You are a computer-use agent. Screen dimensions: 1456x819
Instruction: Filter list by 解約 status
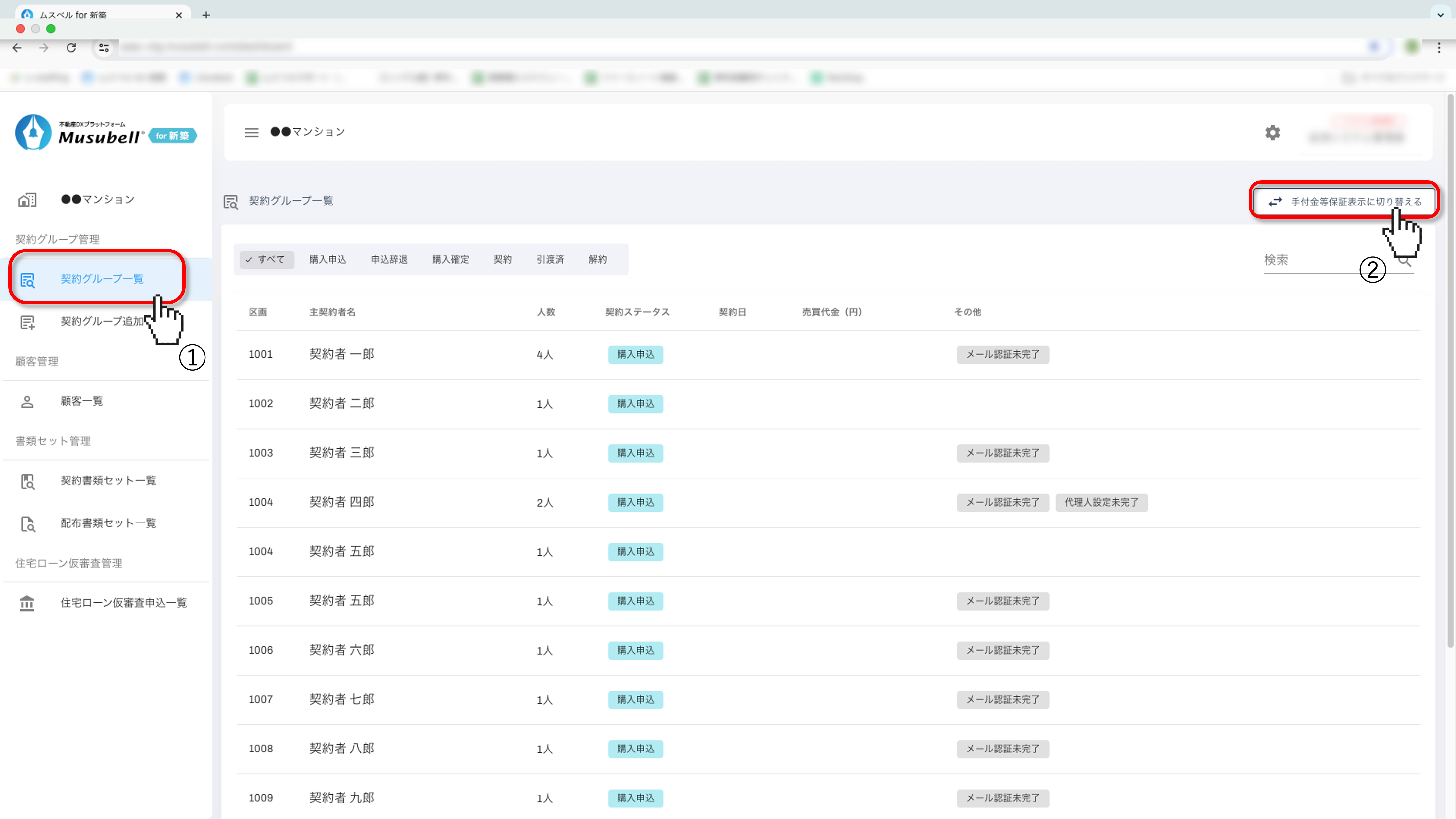pos(597,259)
